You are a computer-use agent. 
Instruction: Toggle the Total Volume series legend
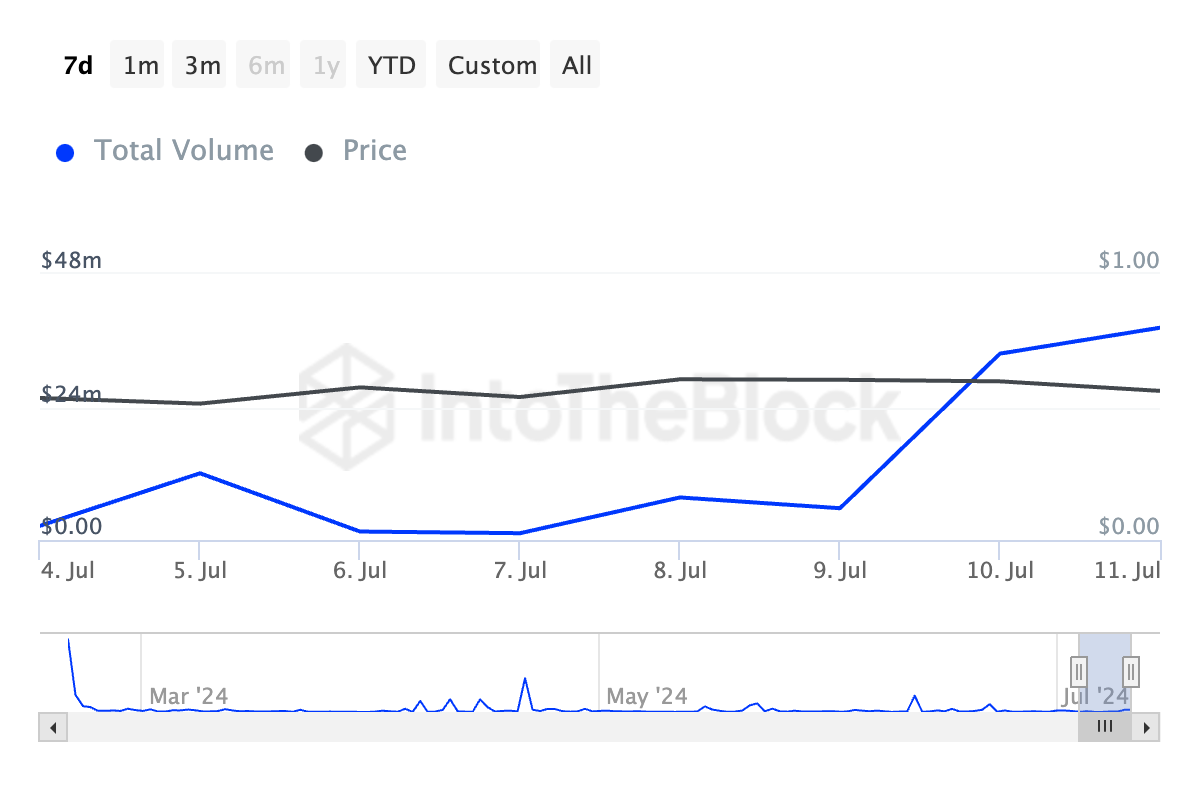coord(183,151)
